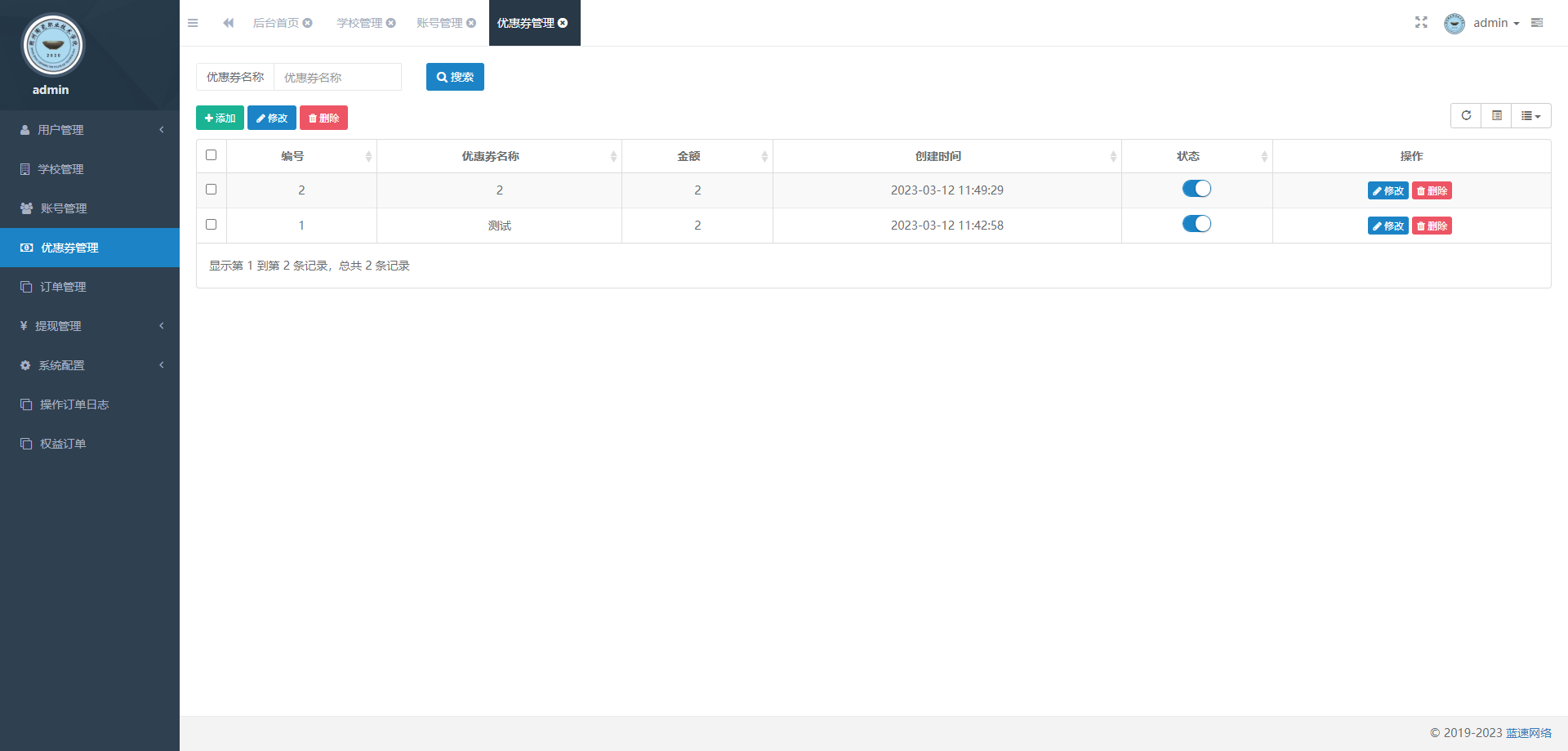Close the 学校管理 tab via its x icon
Screen dimensions: 1568x751
(x=391, y=23)
